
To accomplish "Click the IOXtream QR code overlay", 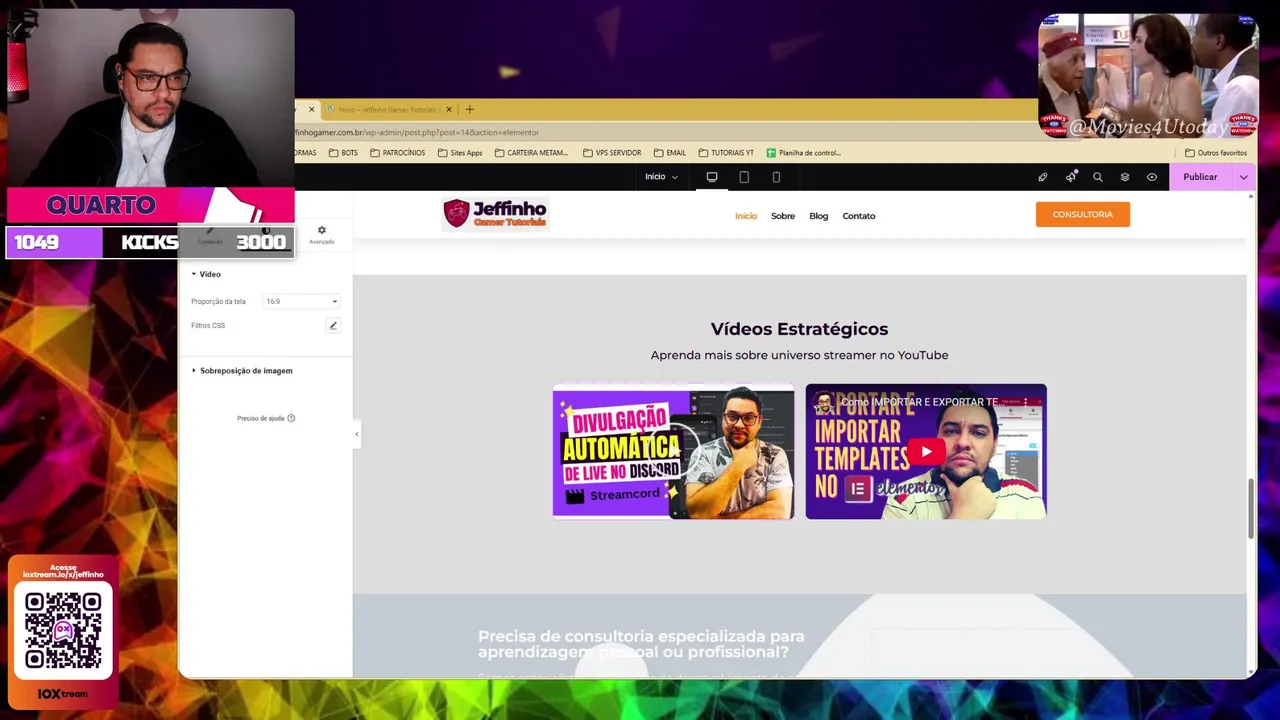I will tap(63, 630).
